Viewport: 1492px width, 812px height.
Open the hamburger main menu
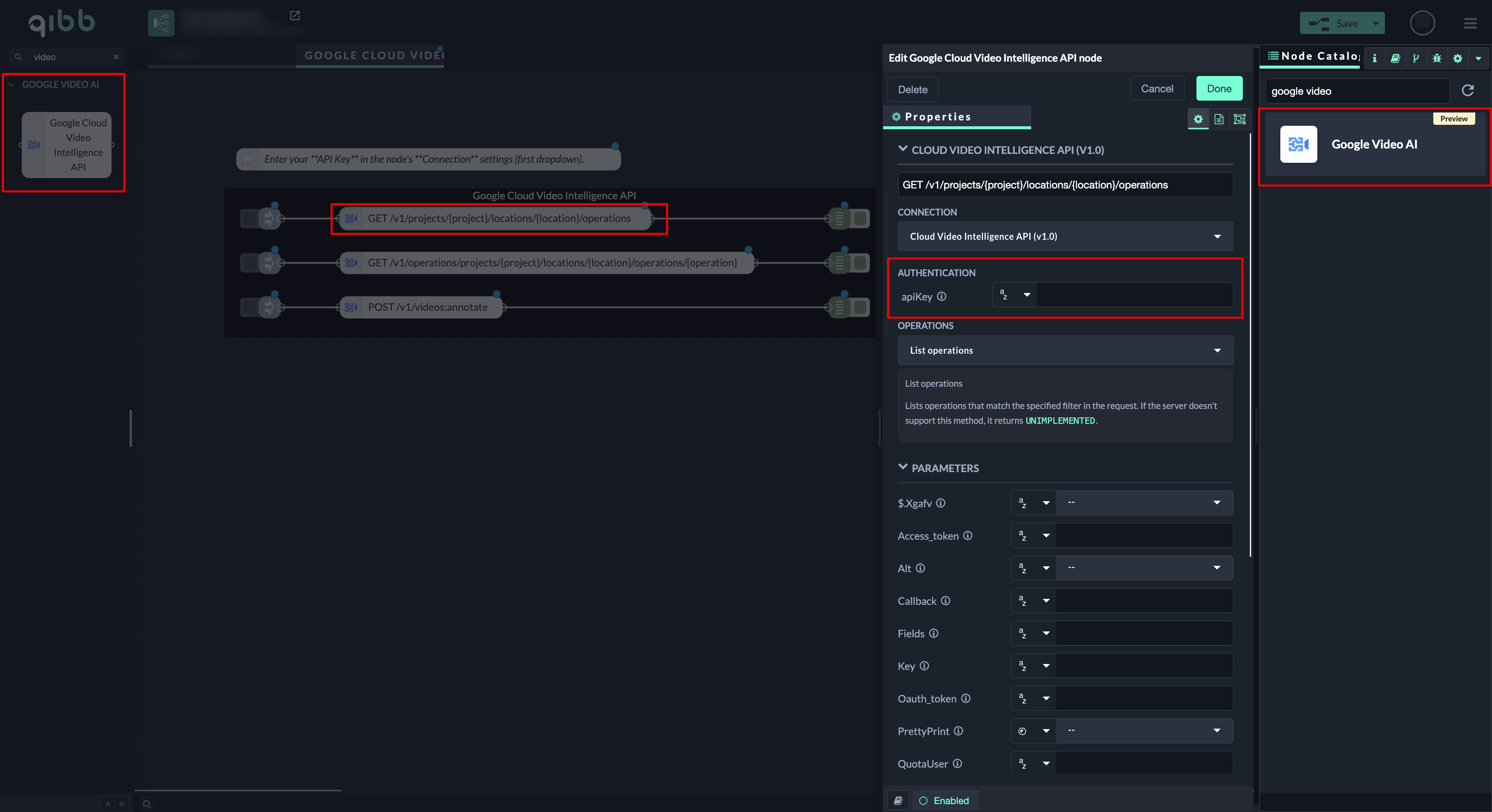point(1470,24)
